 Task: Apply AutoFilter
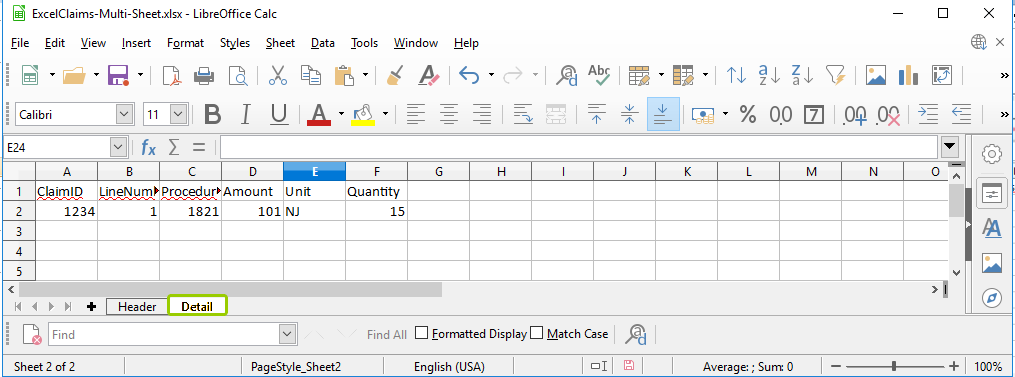pyautogui.click(x=836, y=75)
